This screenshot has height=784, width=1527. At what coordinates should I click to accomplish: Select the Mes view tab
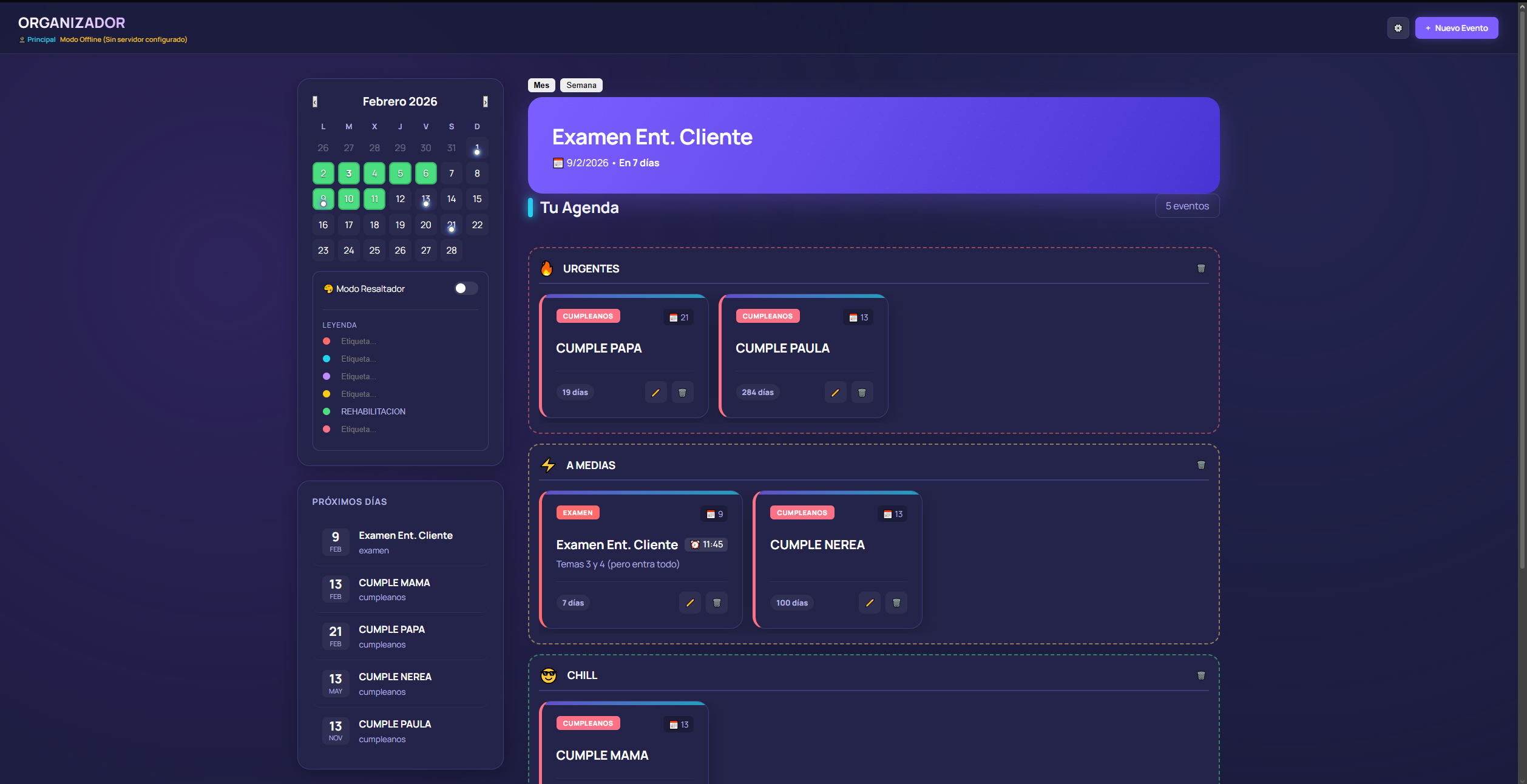point(541,86)
